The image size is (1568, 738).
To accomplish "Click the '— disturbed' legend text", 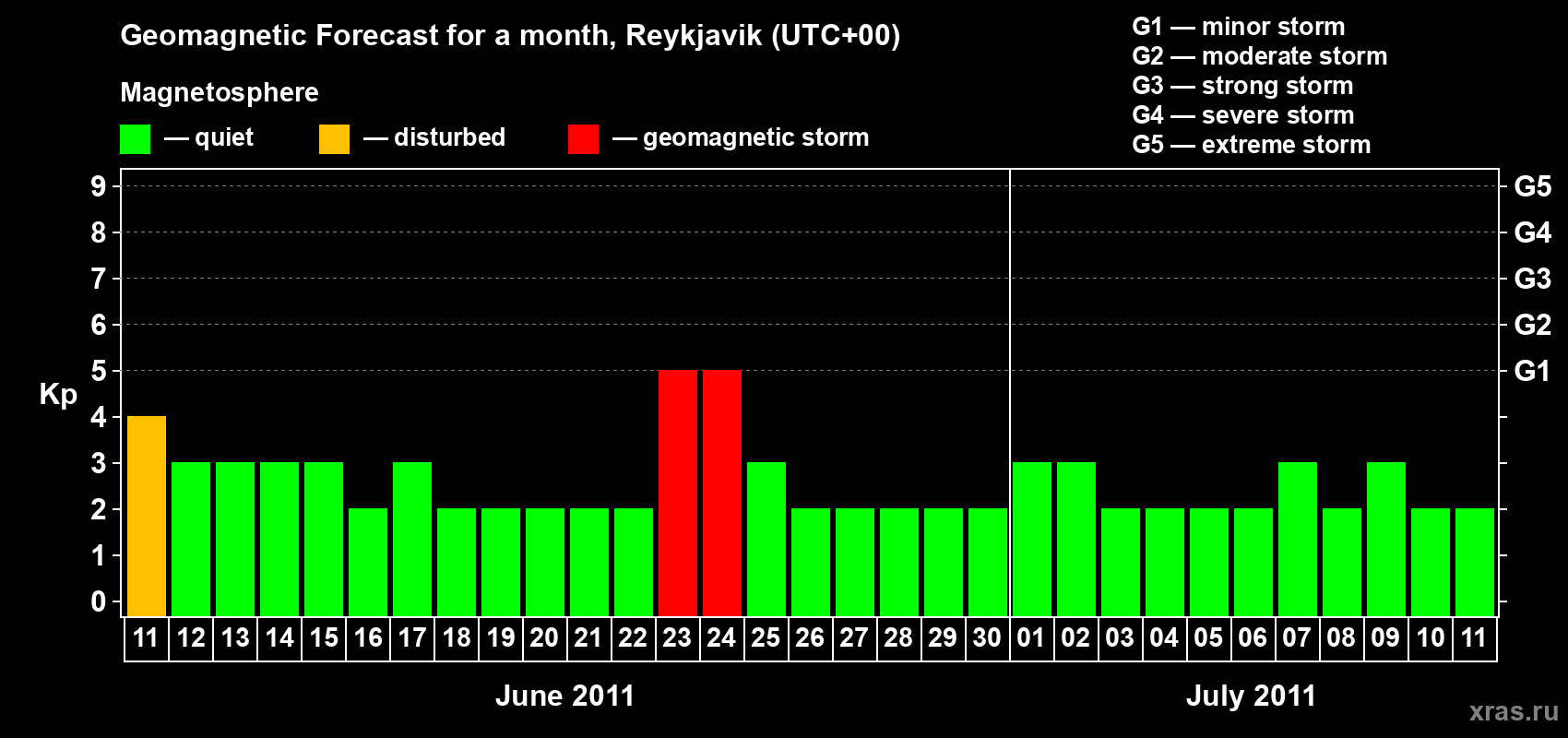I will click(x=434, y=138).
